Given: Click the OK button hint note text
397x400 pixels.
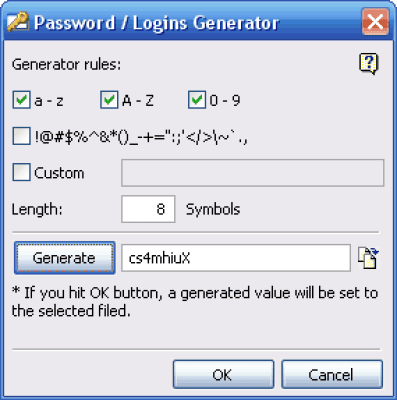Looking at the screenshot, I should [x=195, y=302].
